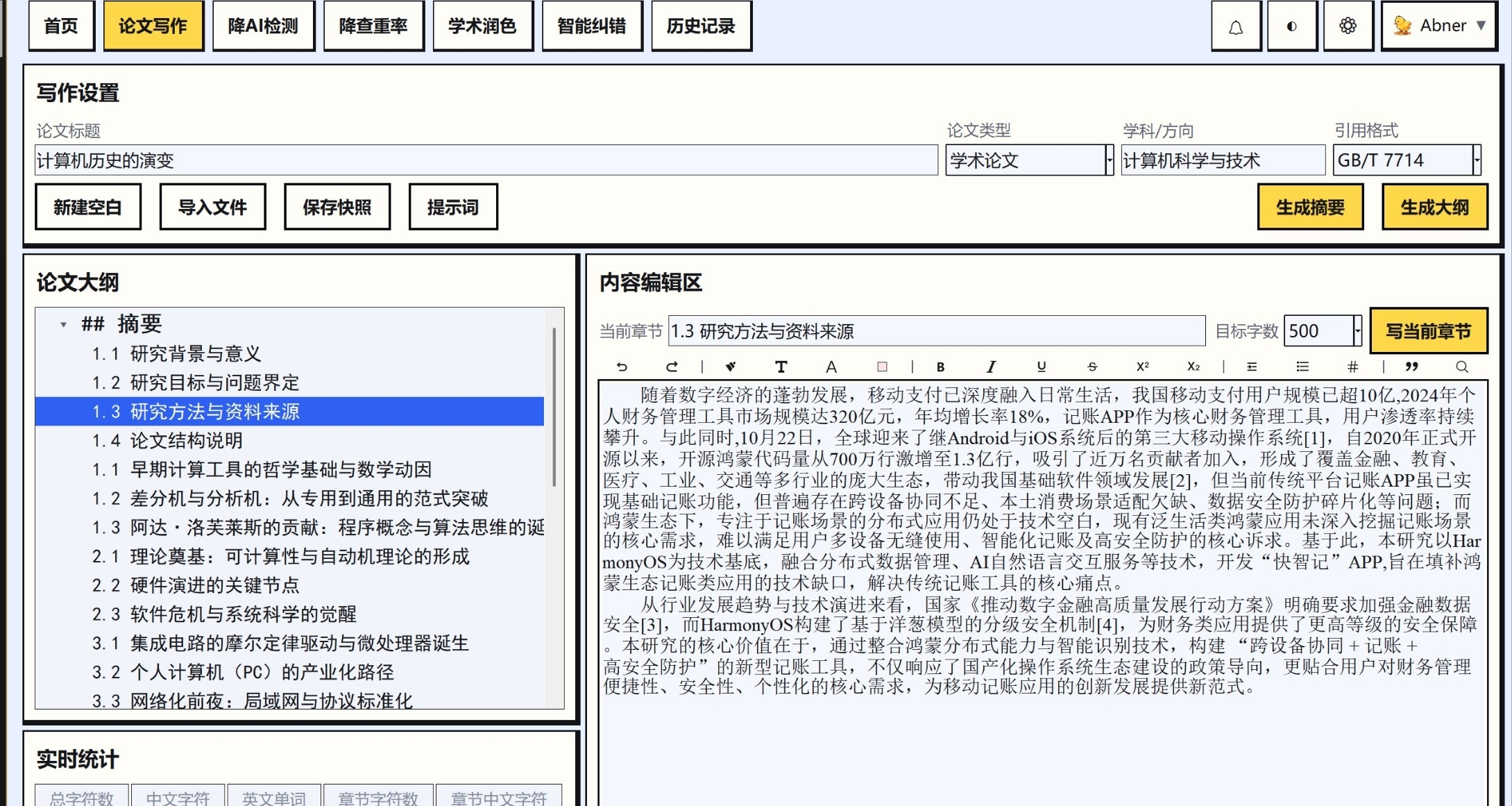Click the 生成大纲 button

1434,206
